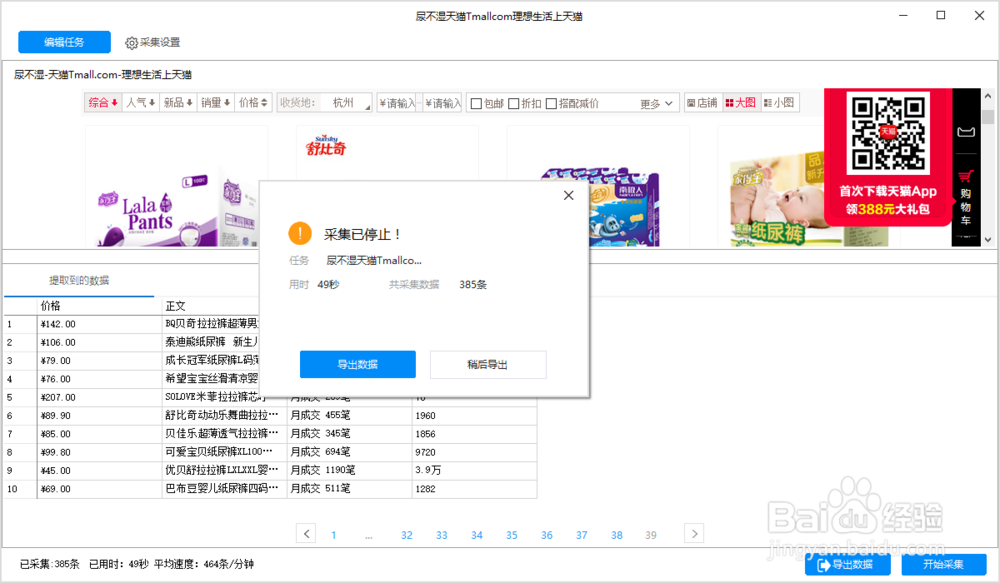This screenshot has width=1000, height=583.
Task: Enable the 搭配减价 checkbox
Action: point(551,103)
